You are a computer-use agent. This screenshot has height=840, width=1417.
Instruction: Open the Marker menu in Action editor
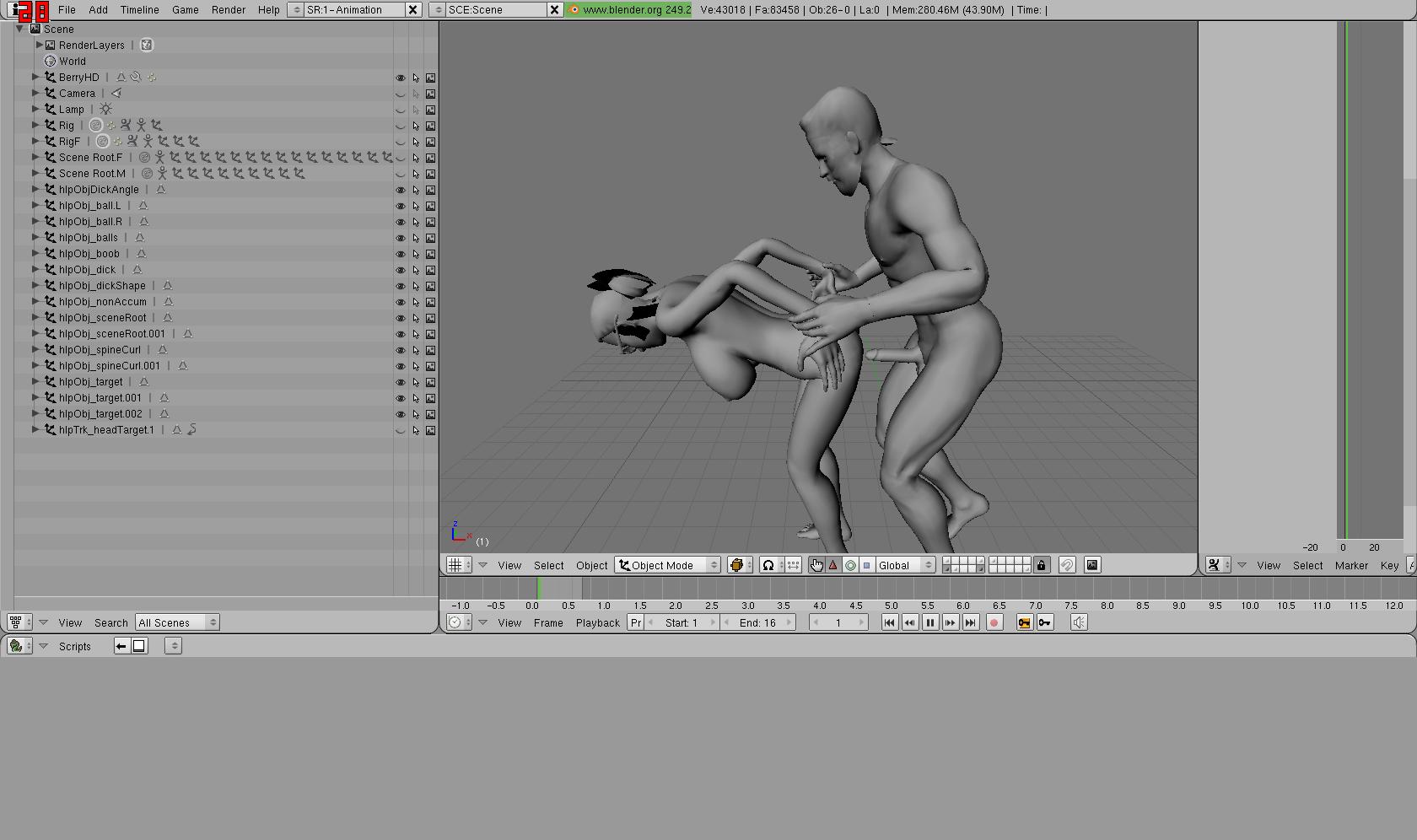coord(1351,565)
